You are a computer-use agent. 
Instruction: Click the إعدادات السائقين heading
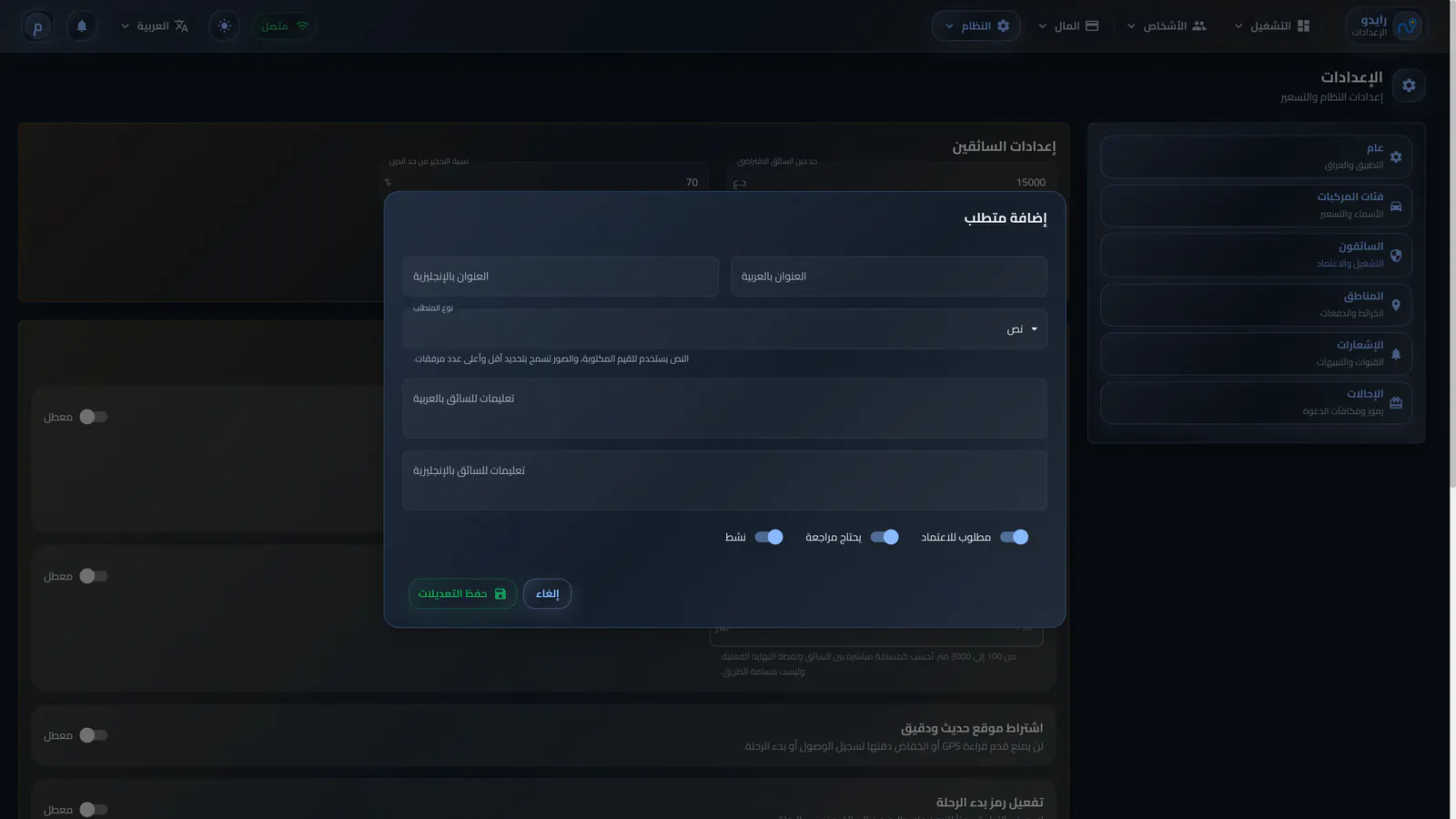click(1004, 147)
